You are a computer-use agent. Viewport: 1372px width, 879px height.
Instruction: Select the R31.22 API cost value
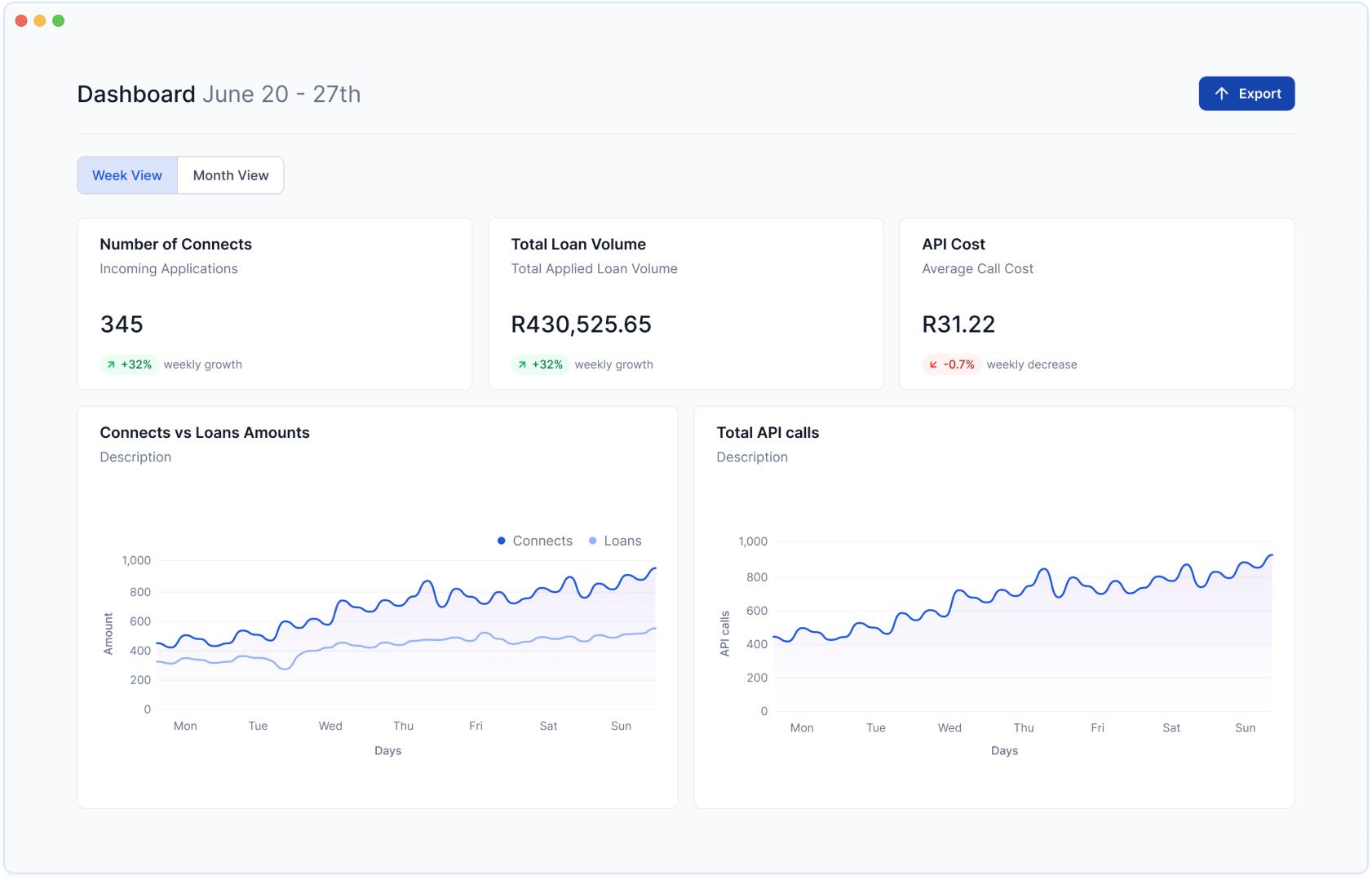tap(958, 325)
